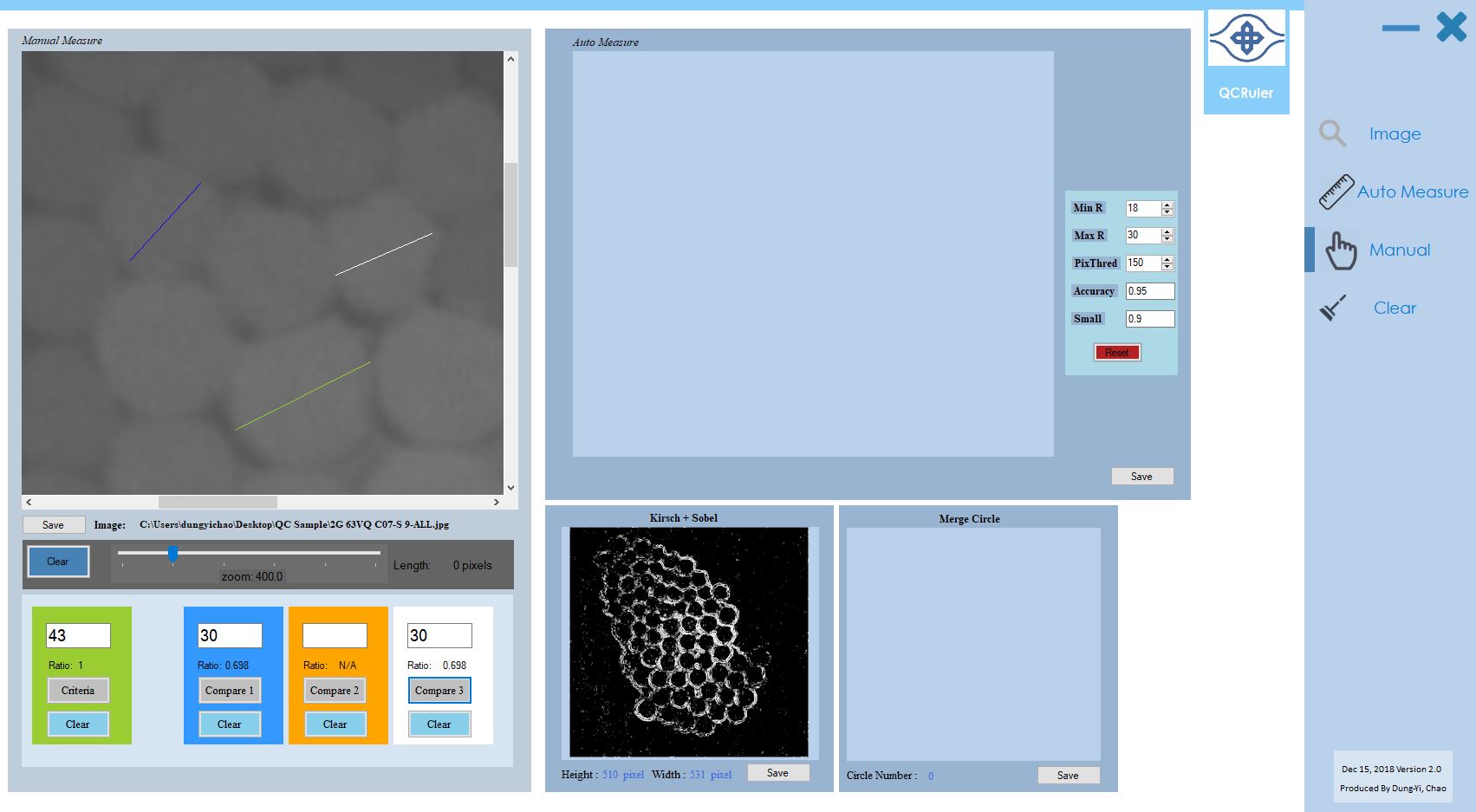Click the hand pointer Manual icon

pyautogui.click(x=1340, y=250)
